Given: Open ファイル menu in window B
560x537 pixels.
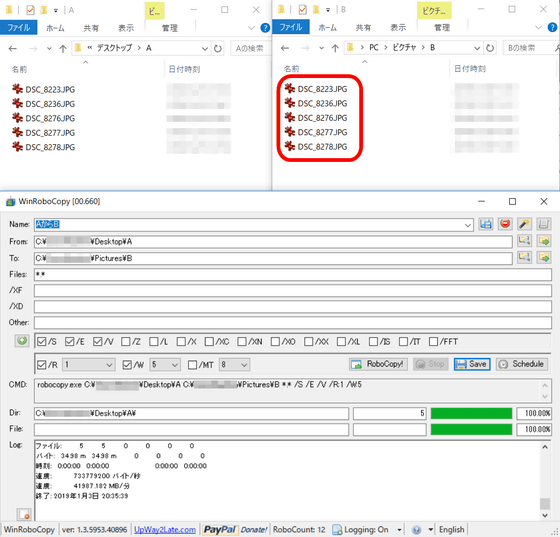Looking at the screenshot, I should click(291, 27).
